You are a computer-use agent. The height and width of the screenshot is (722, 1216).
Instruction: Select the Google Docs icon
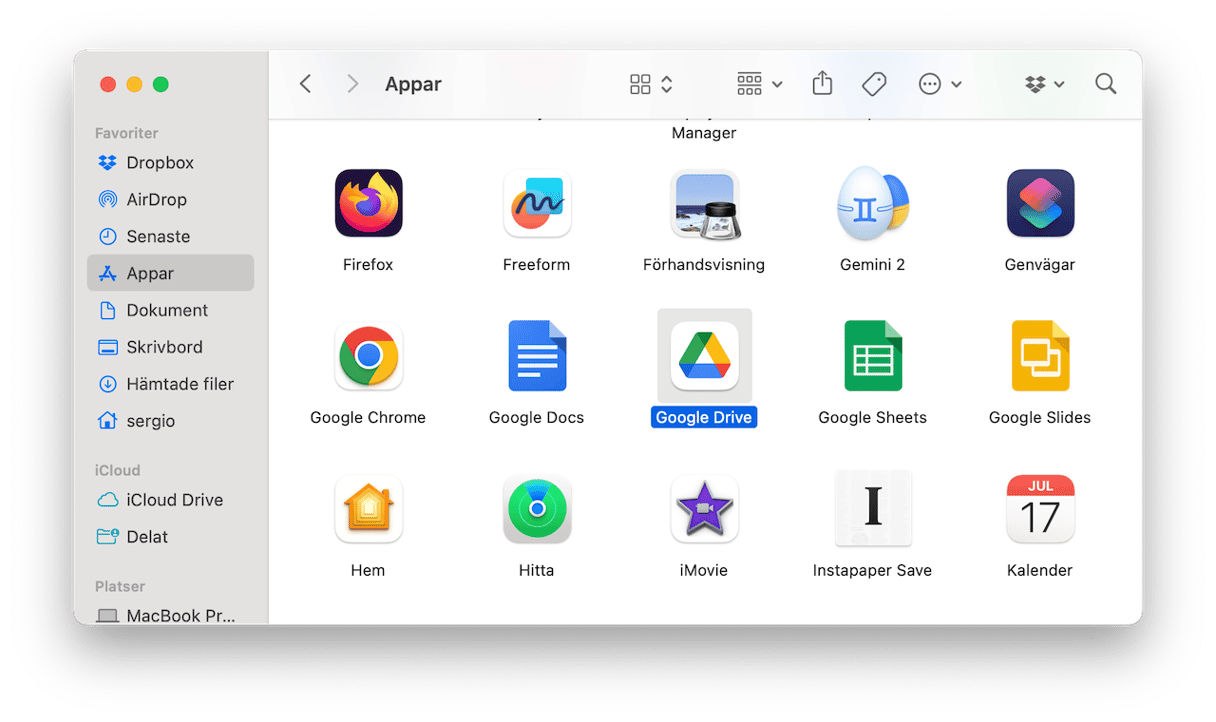click(536, 356)
